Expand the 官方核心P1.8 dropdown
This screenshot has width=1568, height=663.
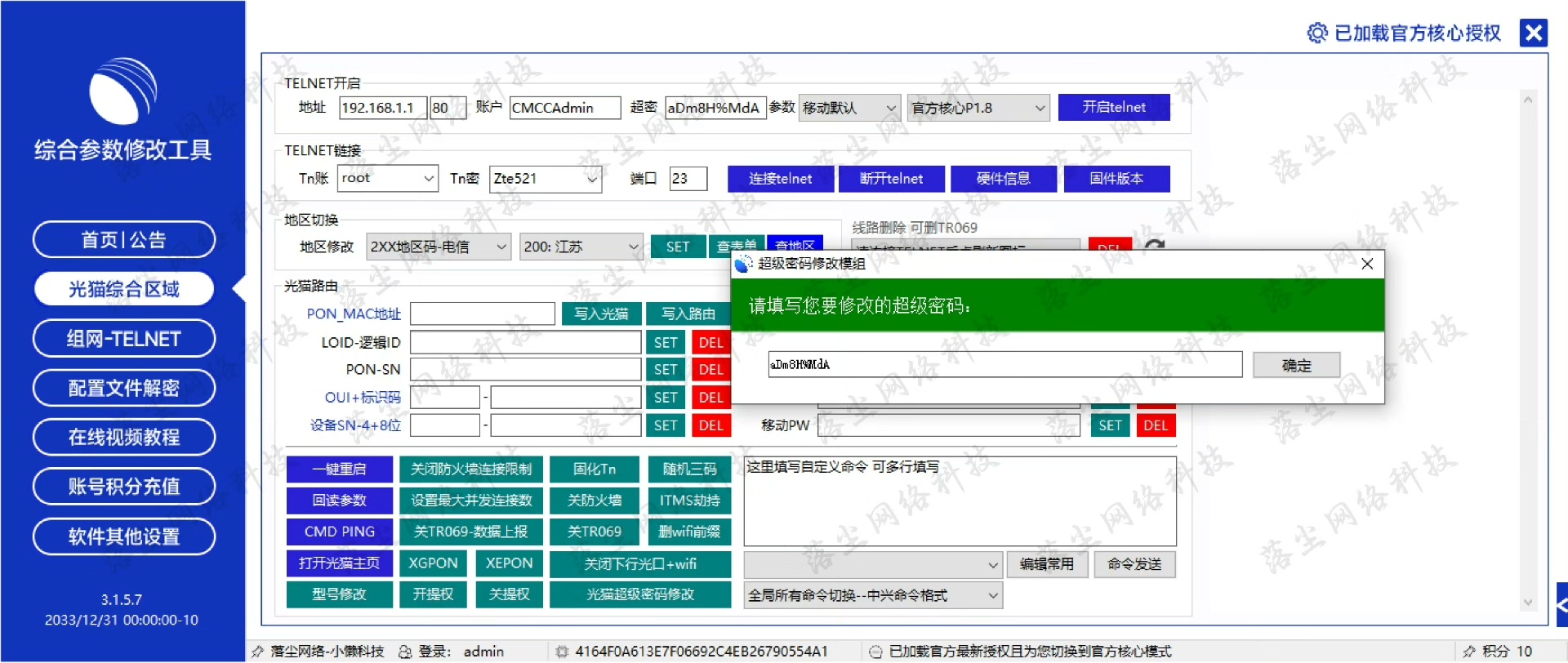1040,108
